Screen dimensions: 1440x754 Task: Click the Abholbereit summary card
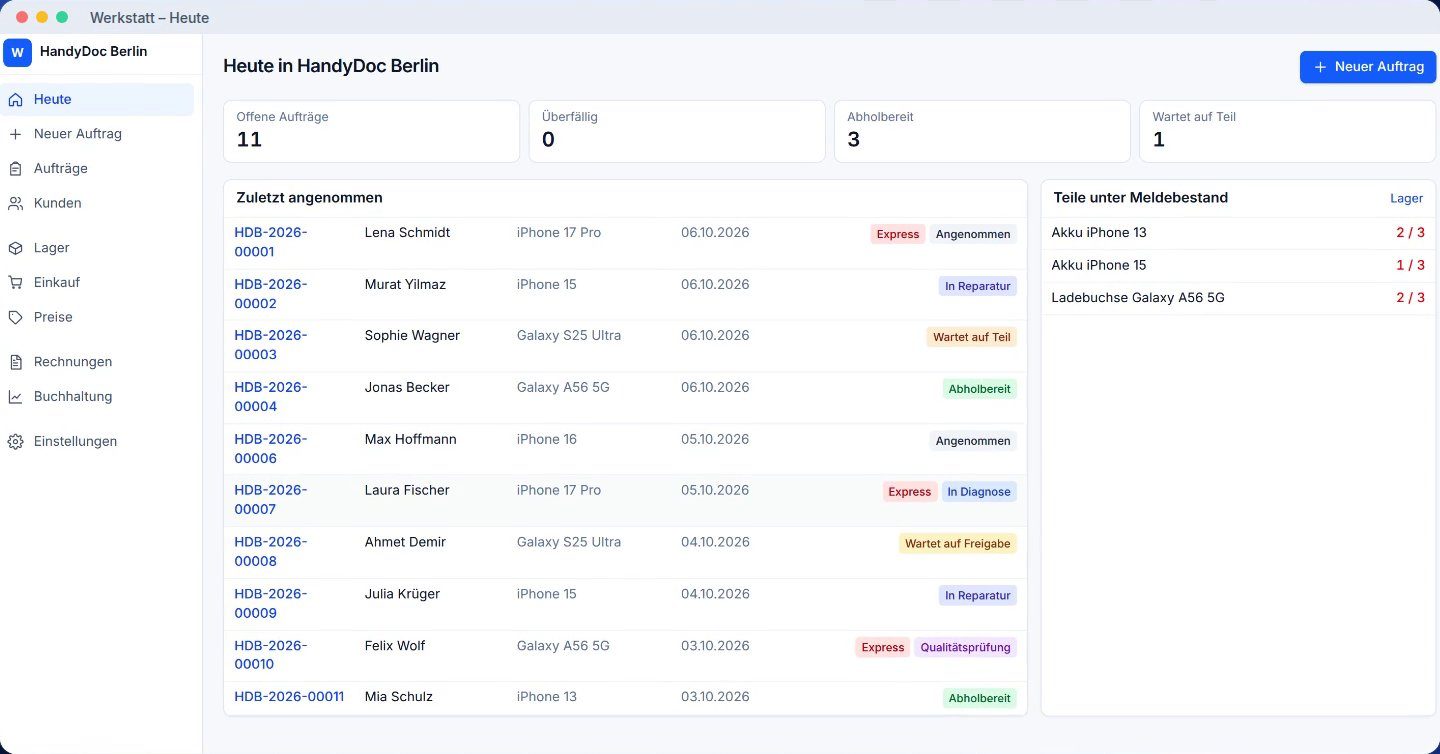(x=982, y=131)
